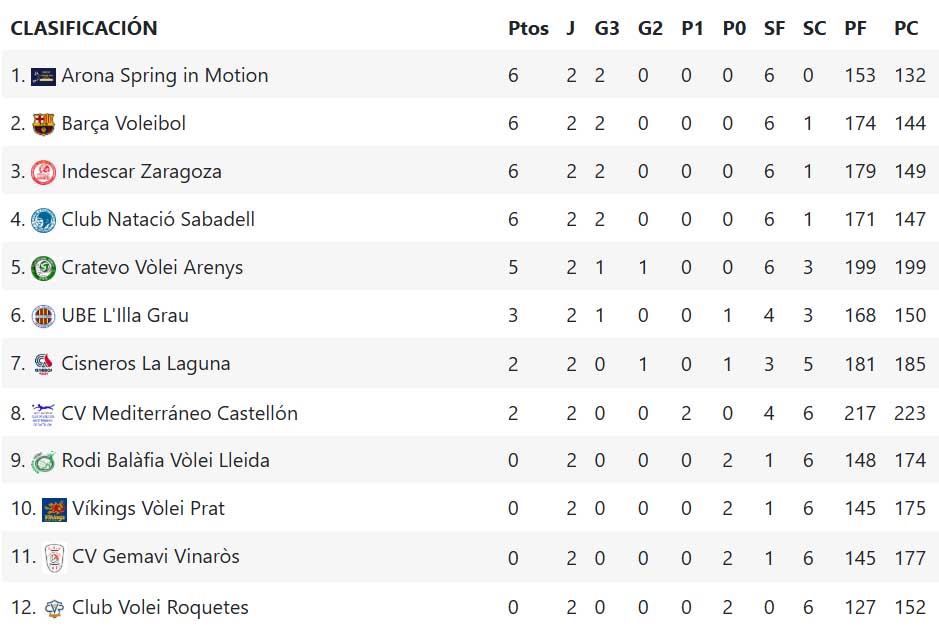Click the Cratevo Vòlei Arenys green logo
The width and height of the screenshot is (939, 636).
(x=43, y=268)
